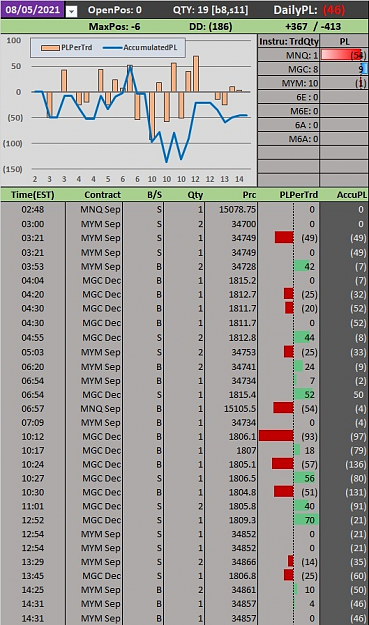This screenshot has width=369, height=625.
Task: Click the OpenPos: 0 label
Action: [114, 10]
